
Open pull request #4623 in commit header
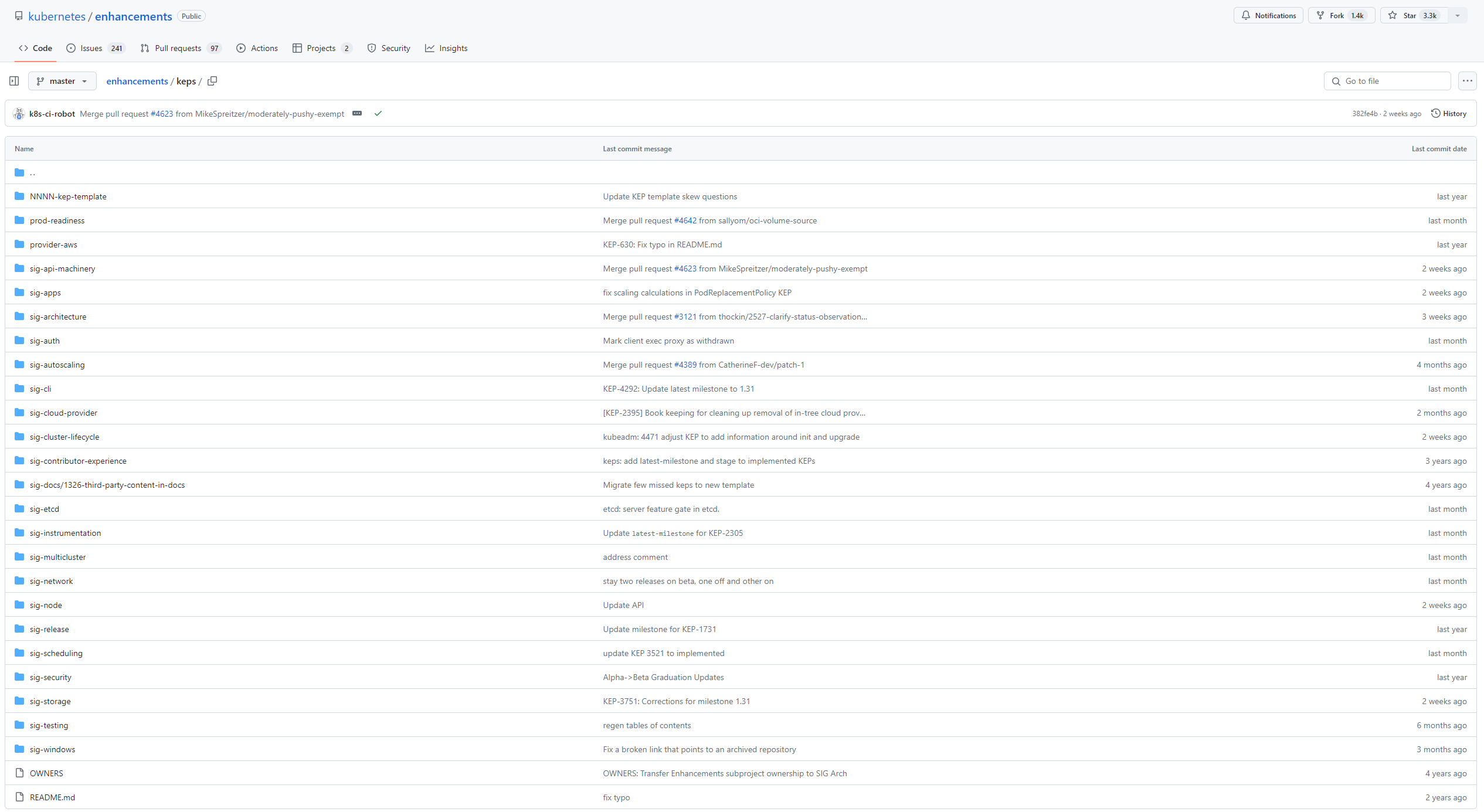click(x=162, y=114)
